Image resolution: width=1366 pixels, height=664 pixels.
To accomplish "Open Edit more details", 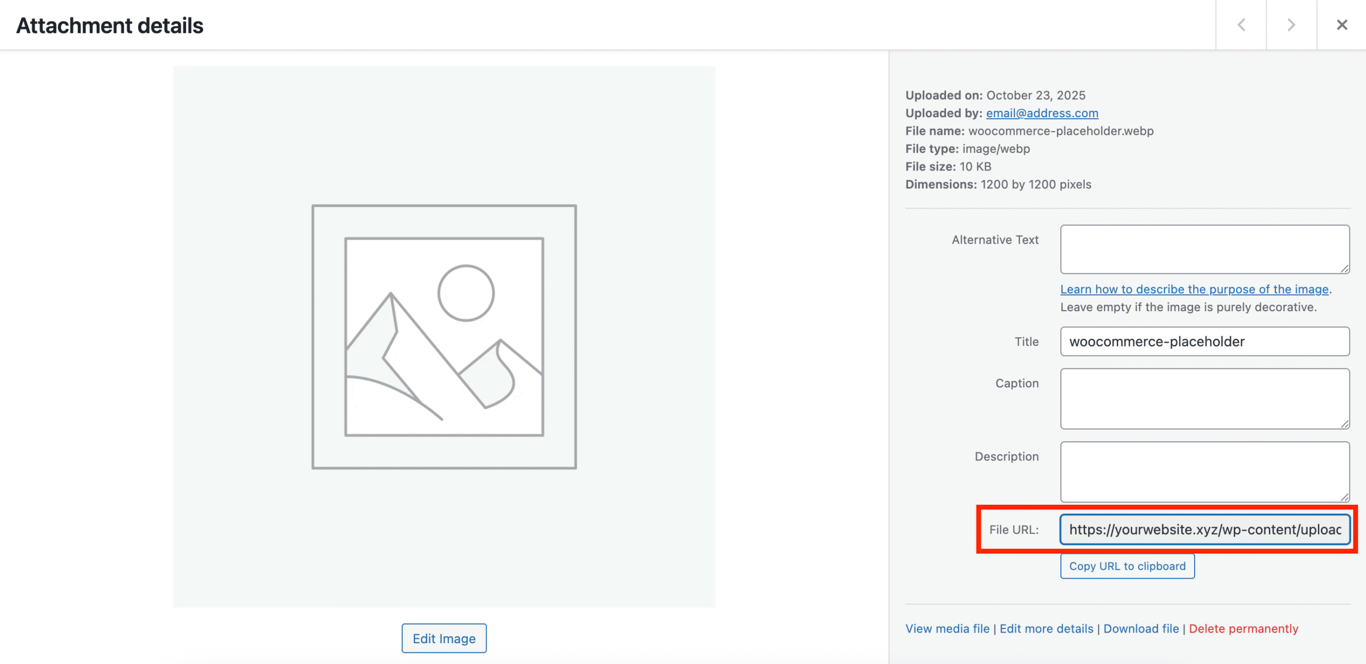I will 1046,628.
